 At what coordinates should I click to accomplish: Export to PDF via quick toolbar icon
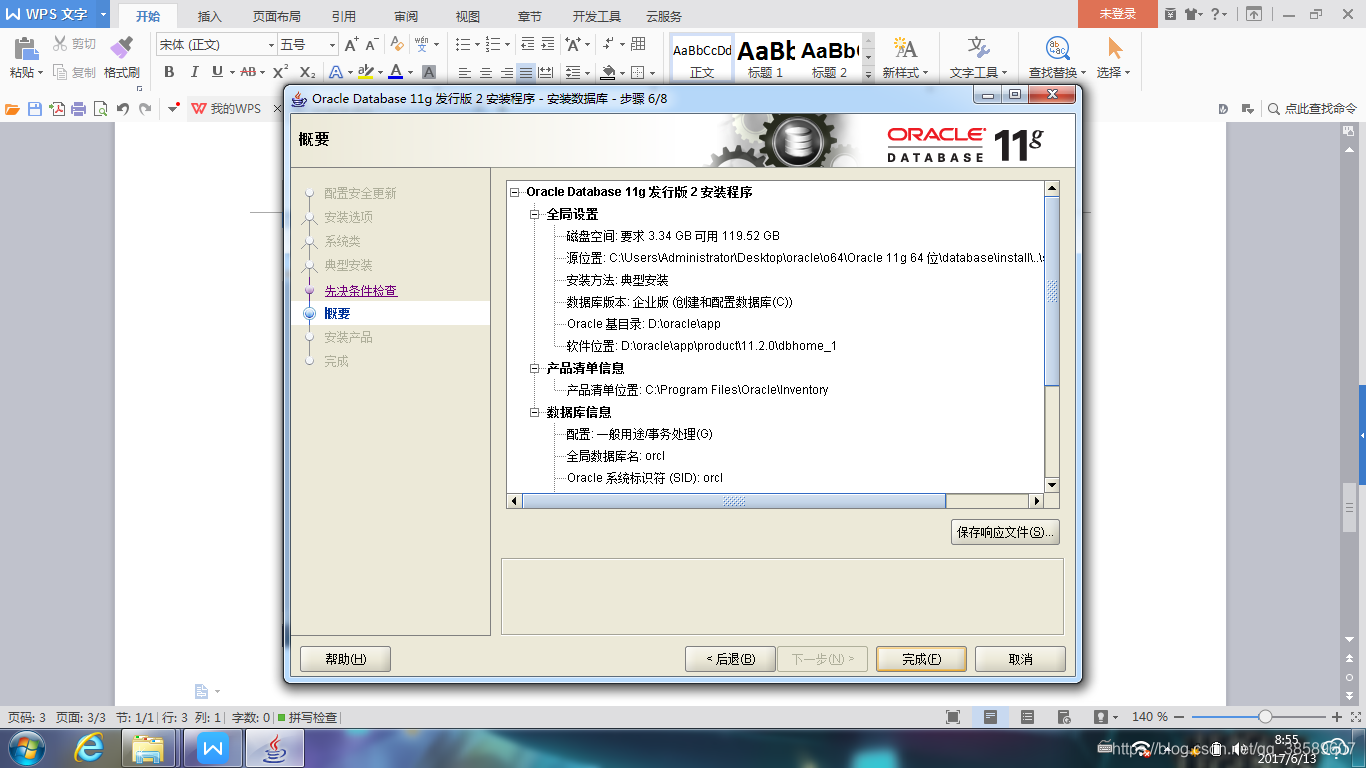pos(57,109)
